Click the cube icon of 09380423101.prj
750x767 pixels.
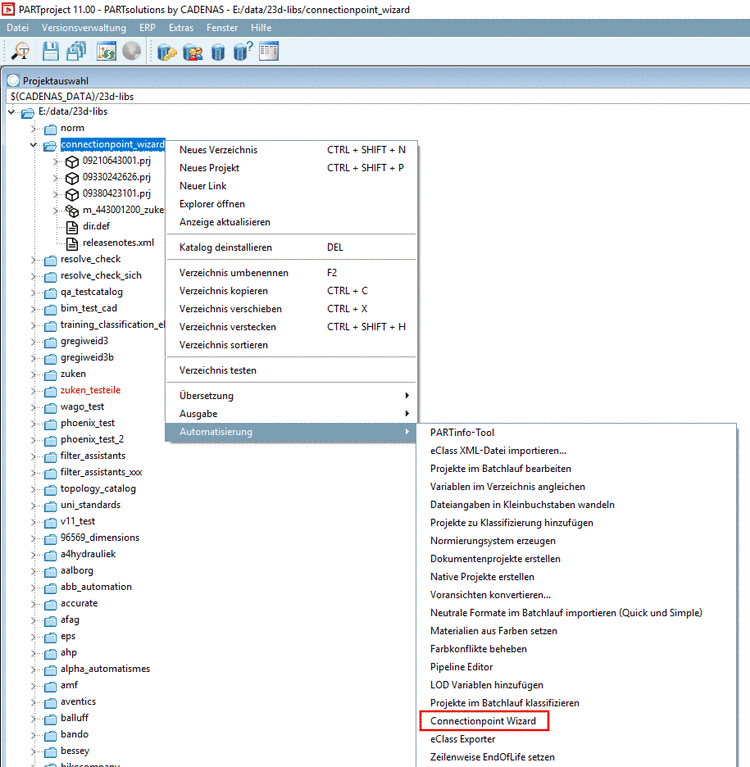tap(72, 194)
